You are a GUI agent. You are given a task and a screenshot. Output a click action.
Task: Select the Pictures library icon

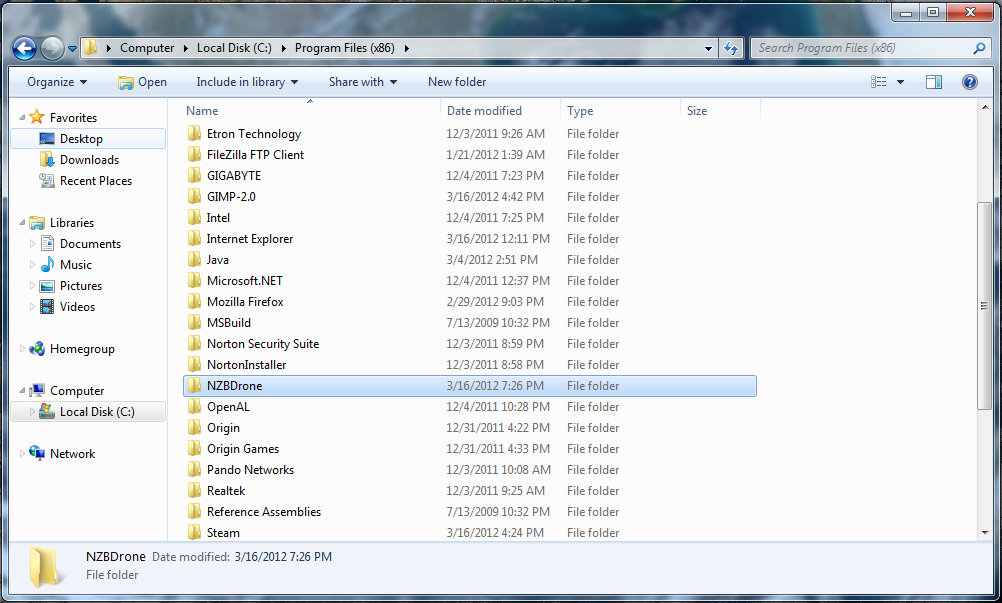click(47, 286)
